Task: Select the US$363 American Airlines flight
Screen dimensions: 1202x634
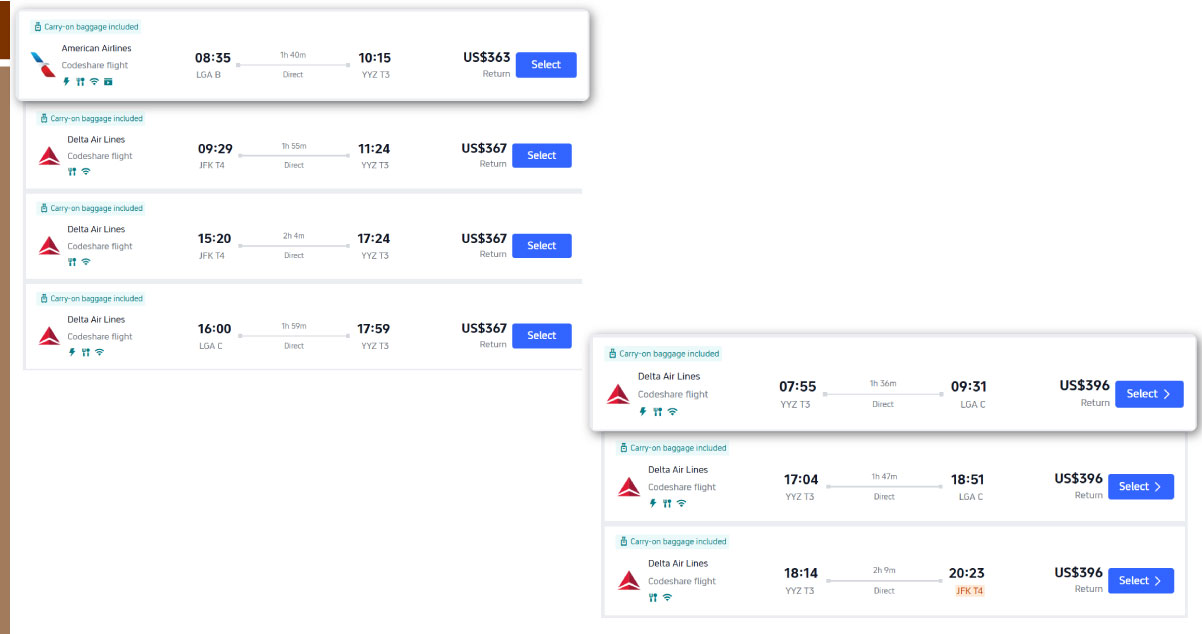Action: coord(545,65)
